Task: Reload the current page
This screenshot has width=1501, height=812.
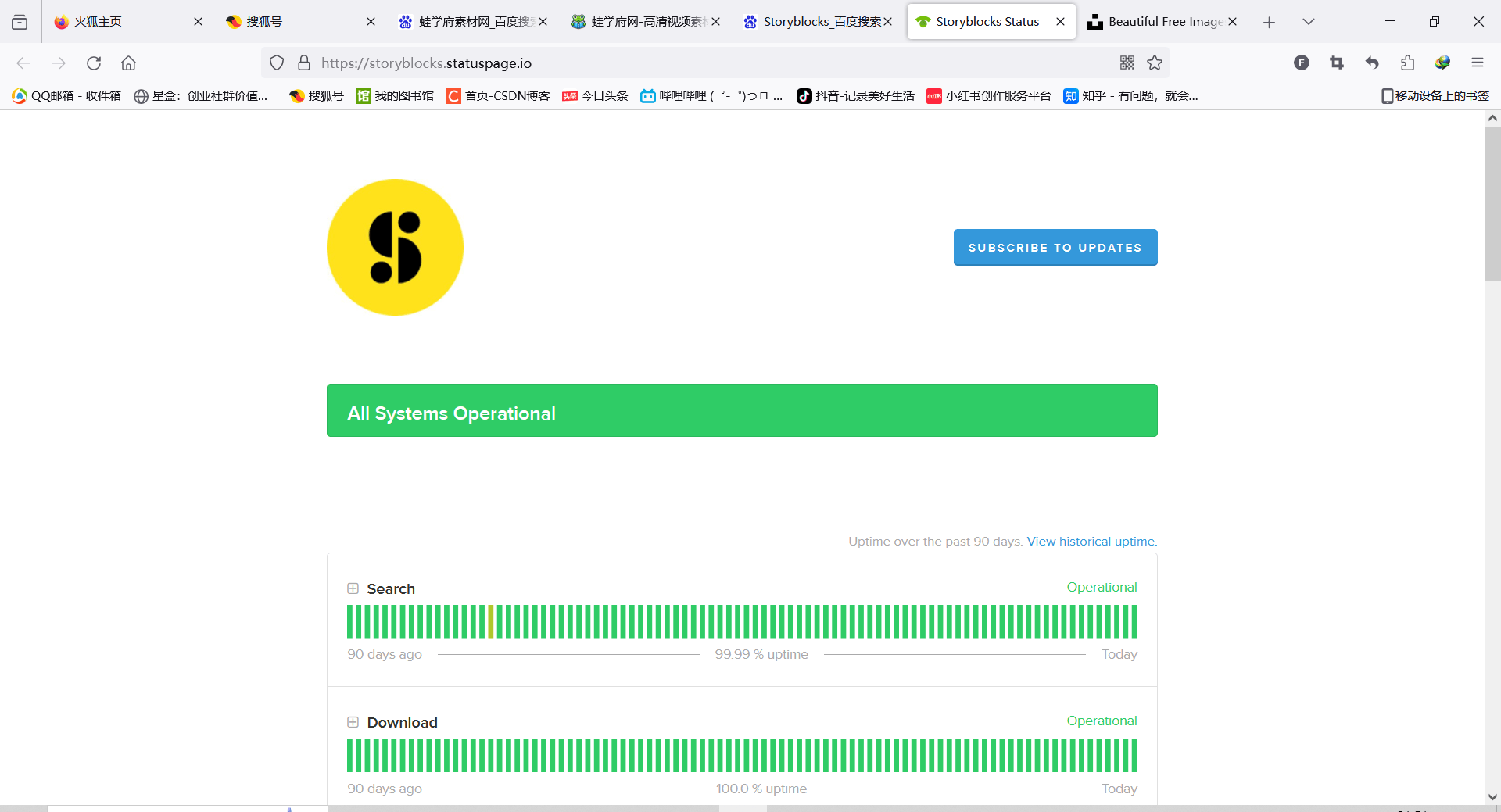Action: click(x=94, y=63)
